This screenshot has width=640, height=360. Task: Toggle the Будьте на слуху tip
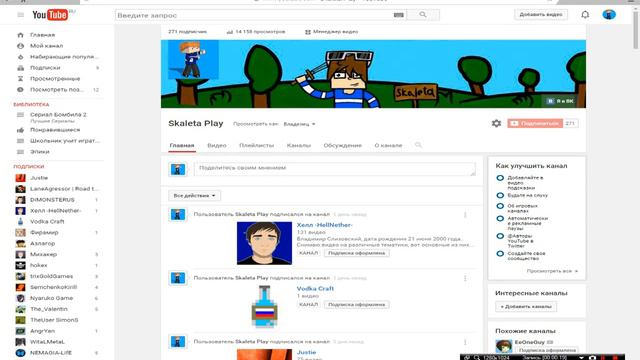(x=500, y=196)
